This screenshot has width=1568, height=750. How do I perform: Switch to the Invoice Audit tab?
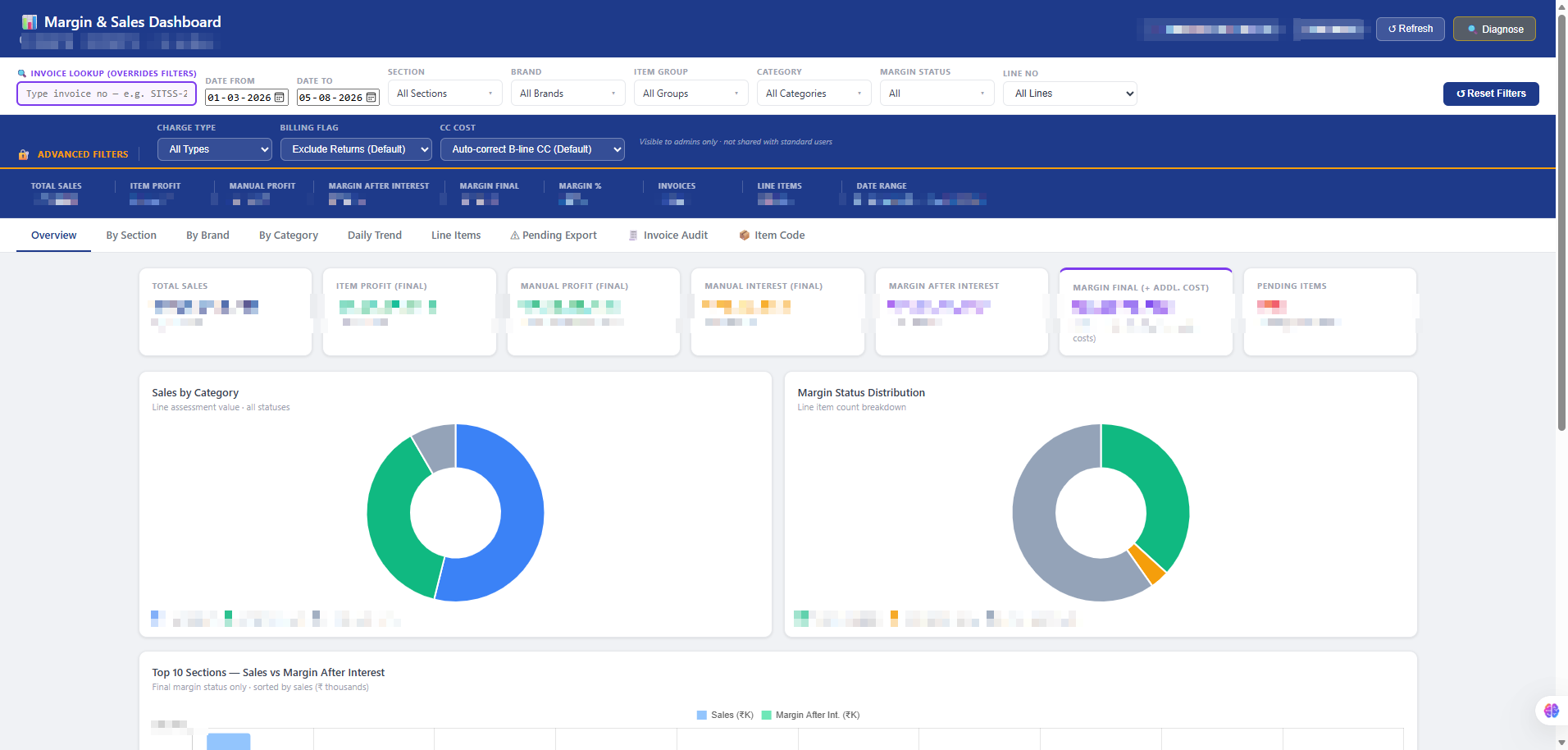[x=668, y=236]
